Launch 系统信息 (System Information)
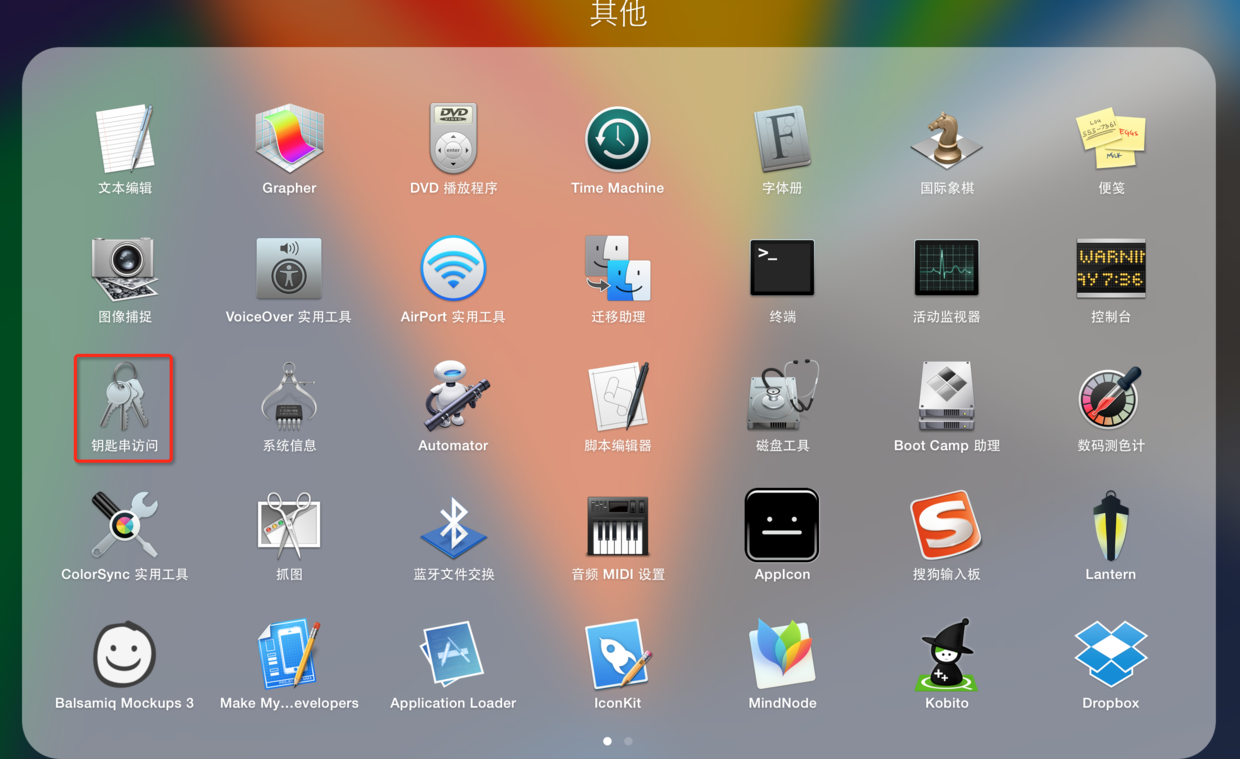This screenshot has height=759, width=1240. [289, 398]
